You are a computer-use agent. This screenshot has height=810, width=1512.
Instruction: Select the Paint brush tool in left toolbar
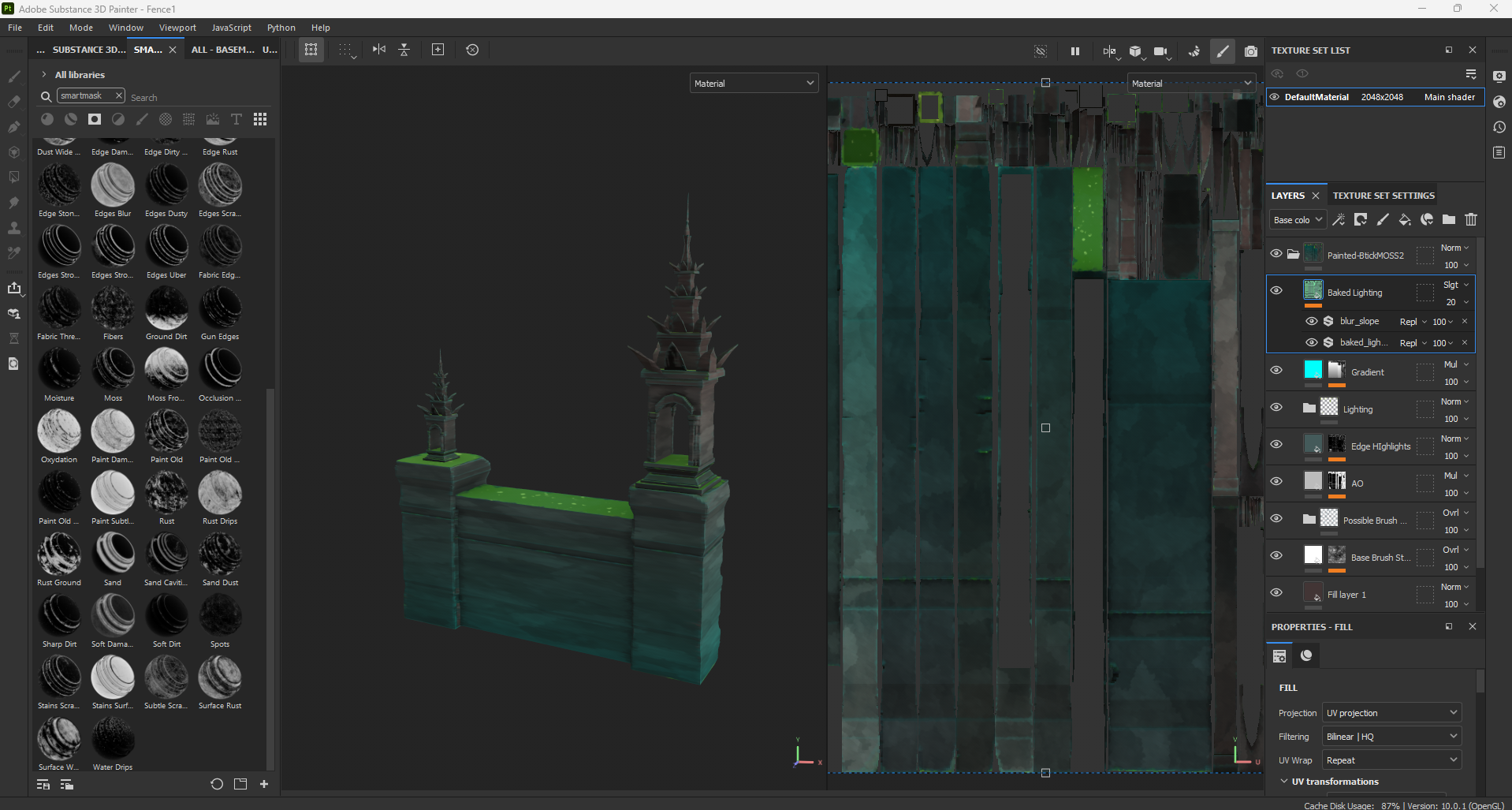14,77
